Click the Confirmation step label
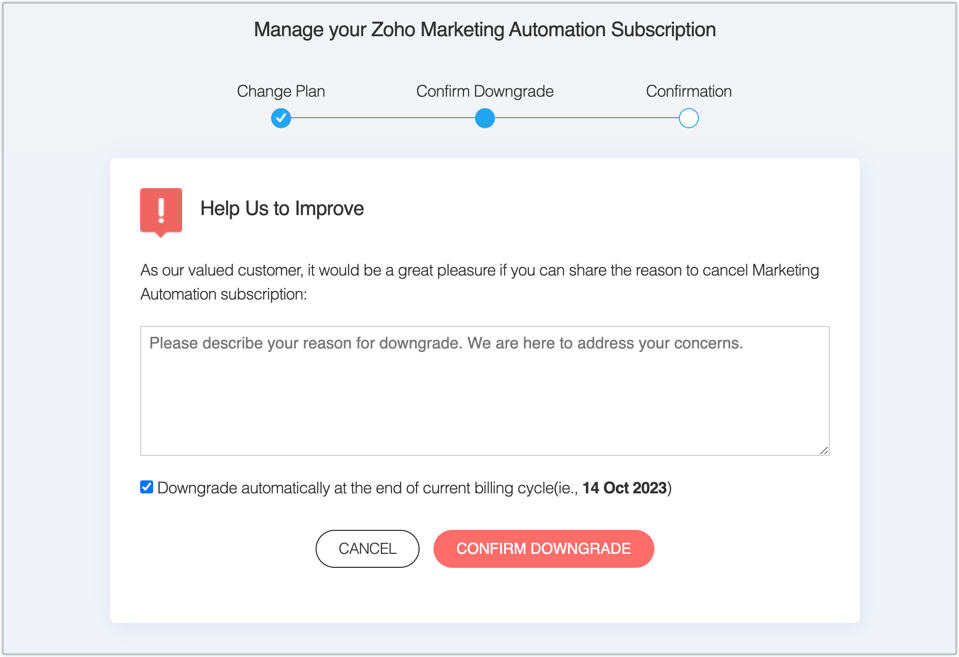This screenshot has width=959, height=657. point(689,91)
